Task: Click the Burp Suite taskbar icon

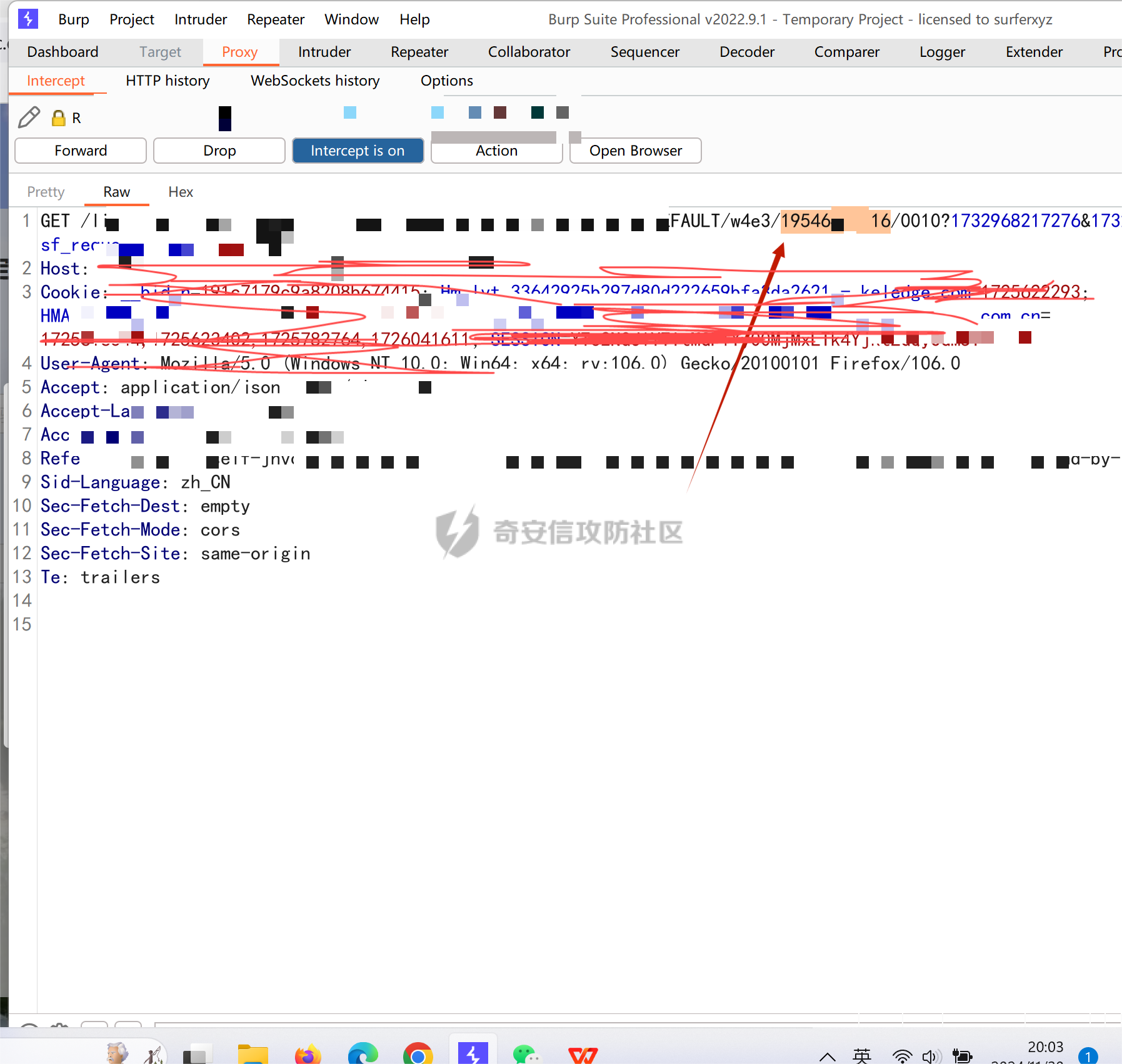Action: click(x=473, y=1053)
